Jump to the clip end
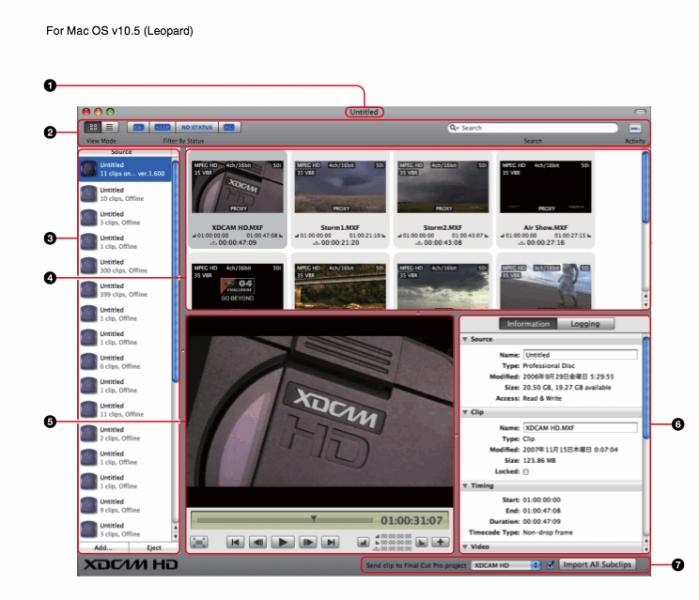 (x=331, y=542)
